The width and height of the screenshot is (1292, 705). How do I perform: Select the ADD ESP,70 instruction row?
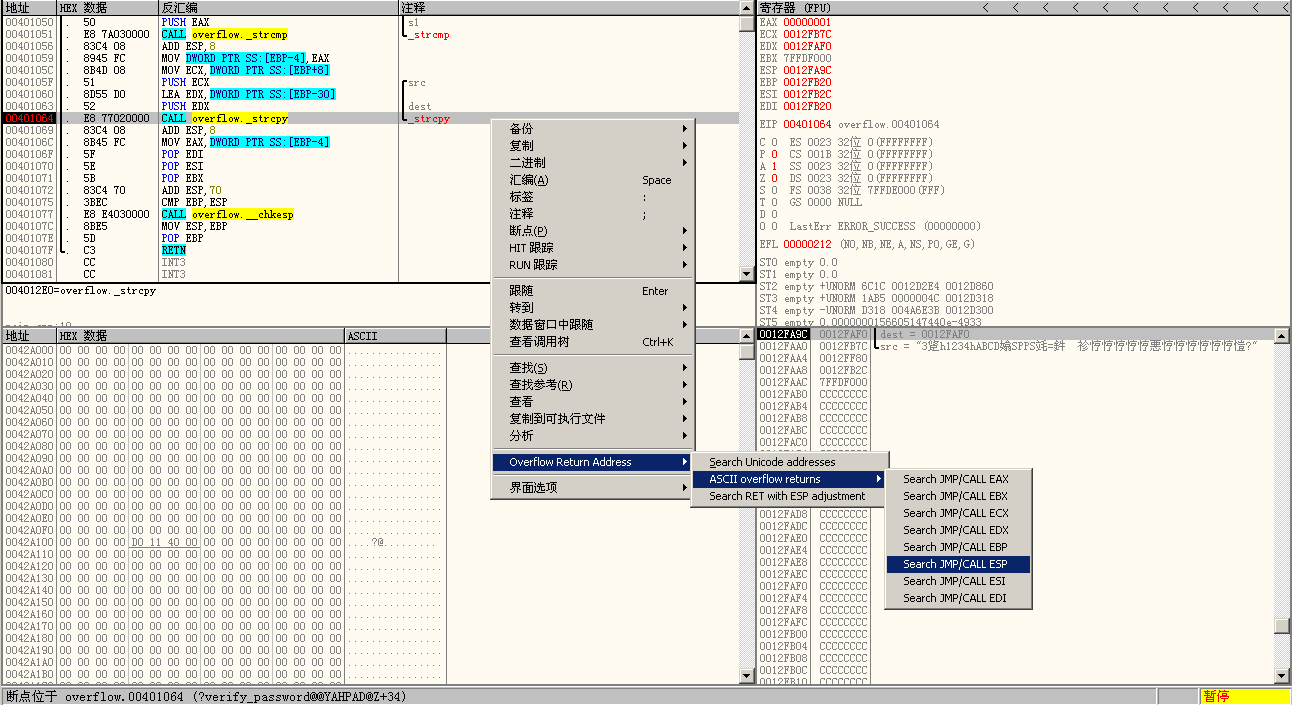click(370, 190)
